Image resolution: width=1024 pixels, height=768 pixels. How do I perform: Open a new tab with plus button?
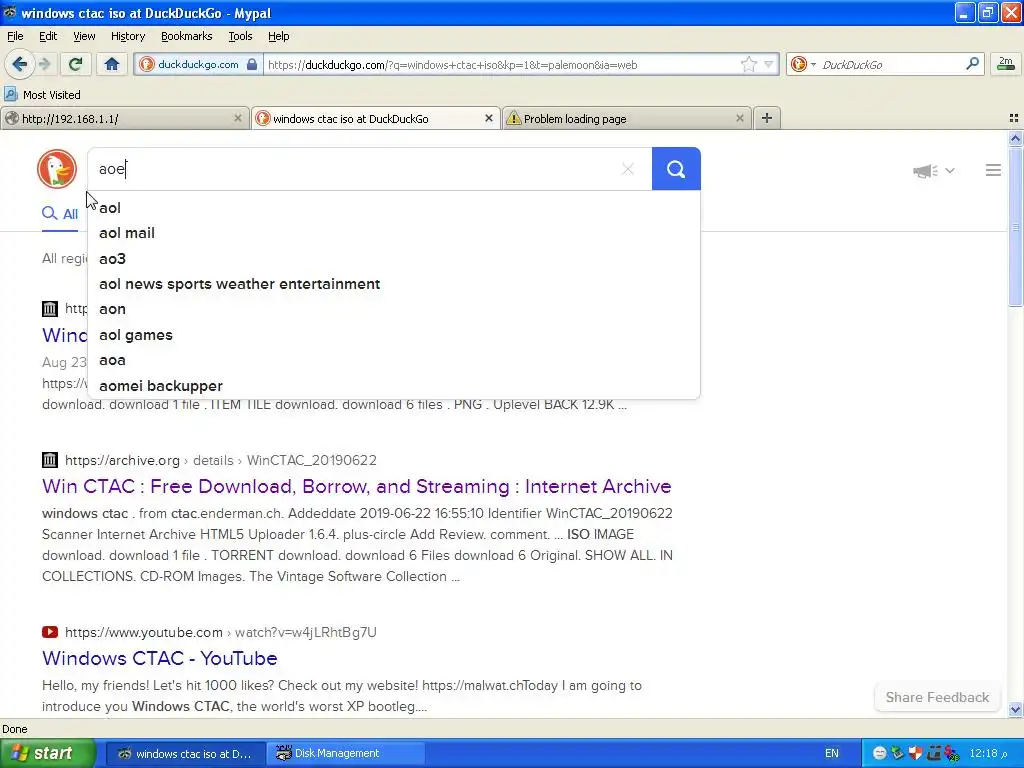(x=767, y=118)
